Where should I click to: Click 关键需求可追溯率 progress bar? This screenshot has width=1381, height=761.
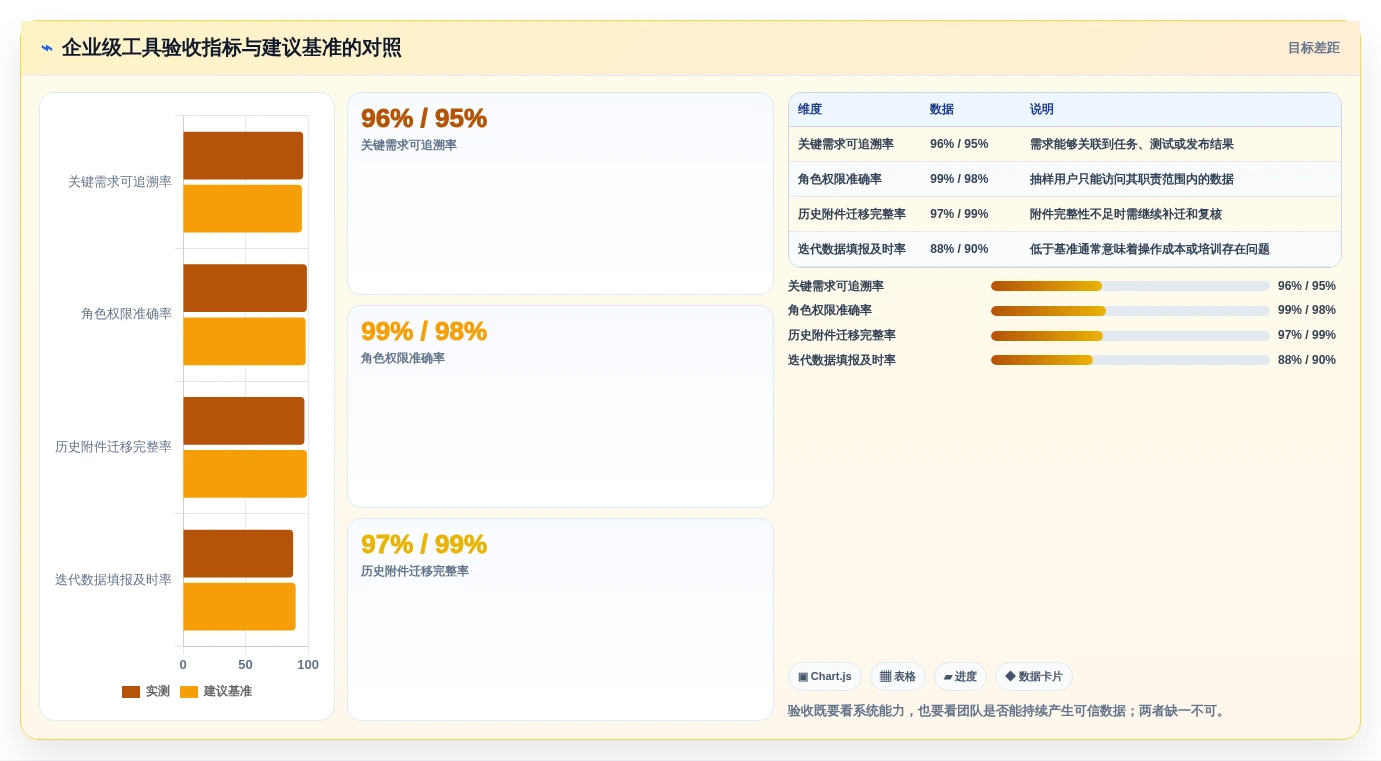point(1130,286)
